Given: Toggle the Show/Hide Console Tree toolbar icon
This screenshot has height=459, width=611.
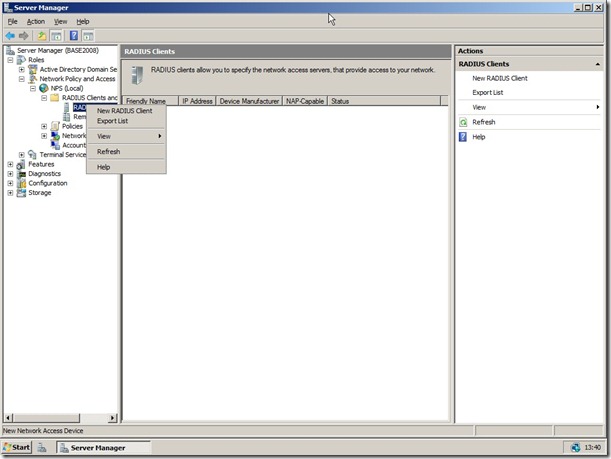Looking at the screenshot, I should (x=57, y=36).
